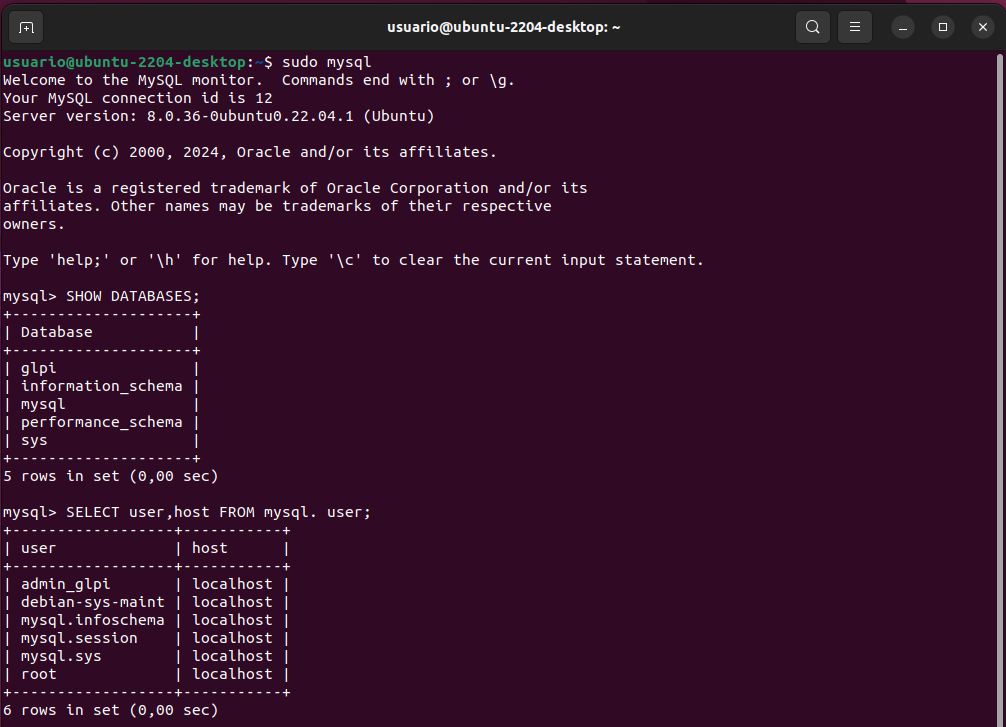Click the debian-sys-maint user entry
This screenshot has width=1006, height=727.
click(x=92, y=602)
